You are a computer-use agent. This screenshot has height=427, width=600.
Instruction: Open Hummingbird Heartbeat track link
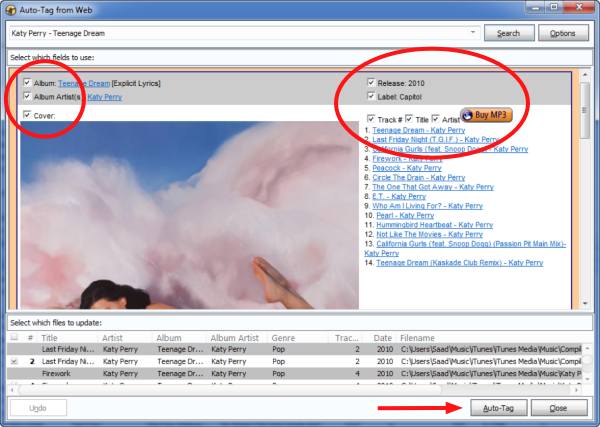click(x=434, y=225)
